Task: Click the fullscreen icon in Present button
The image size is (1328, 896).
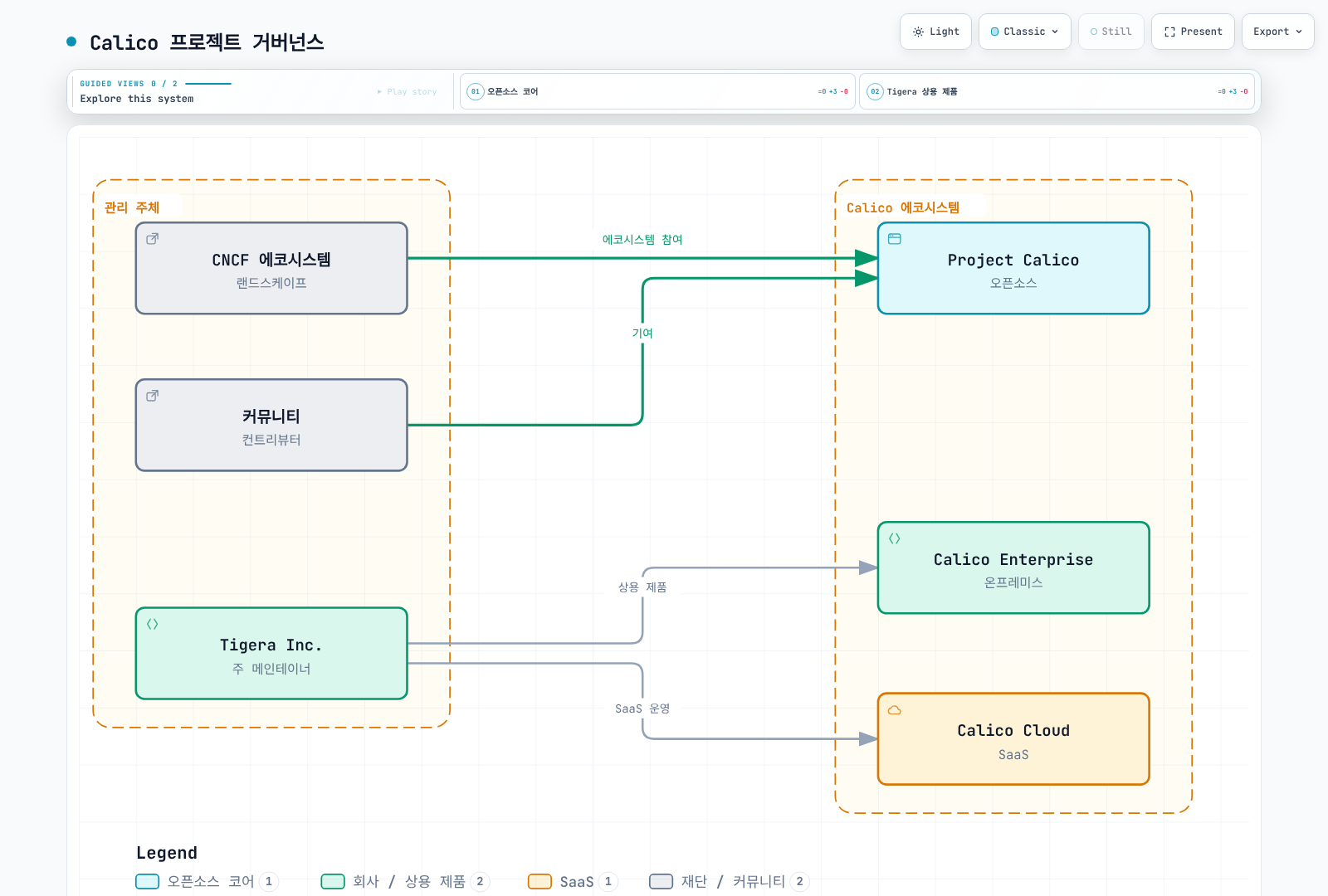Action: (x=1169, y=32)
